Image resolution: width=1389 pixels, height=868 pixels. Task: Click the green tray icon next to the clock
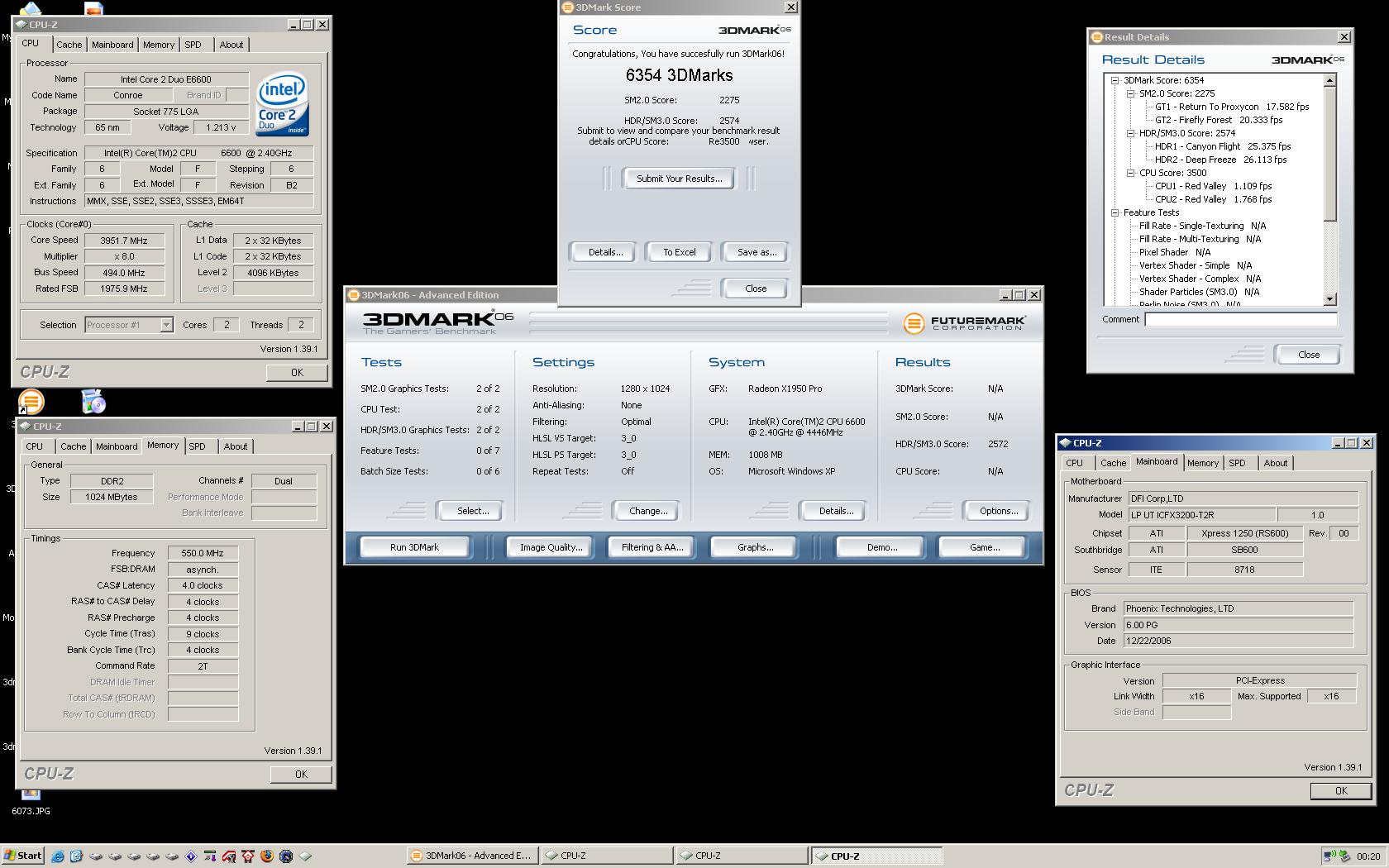point(1344,856)
